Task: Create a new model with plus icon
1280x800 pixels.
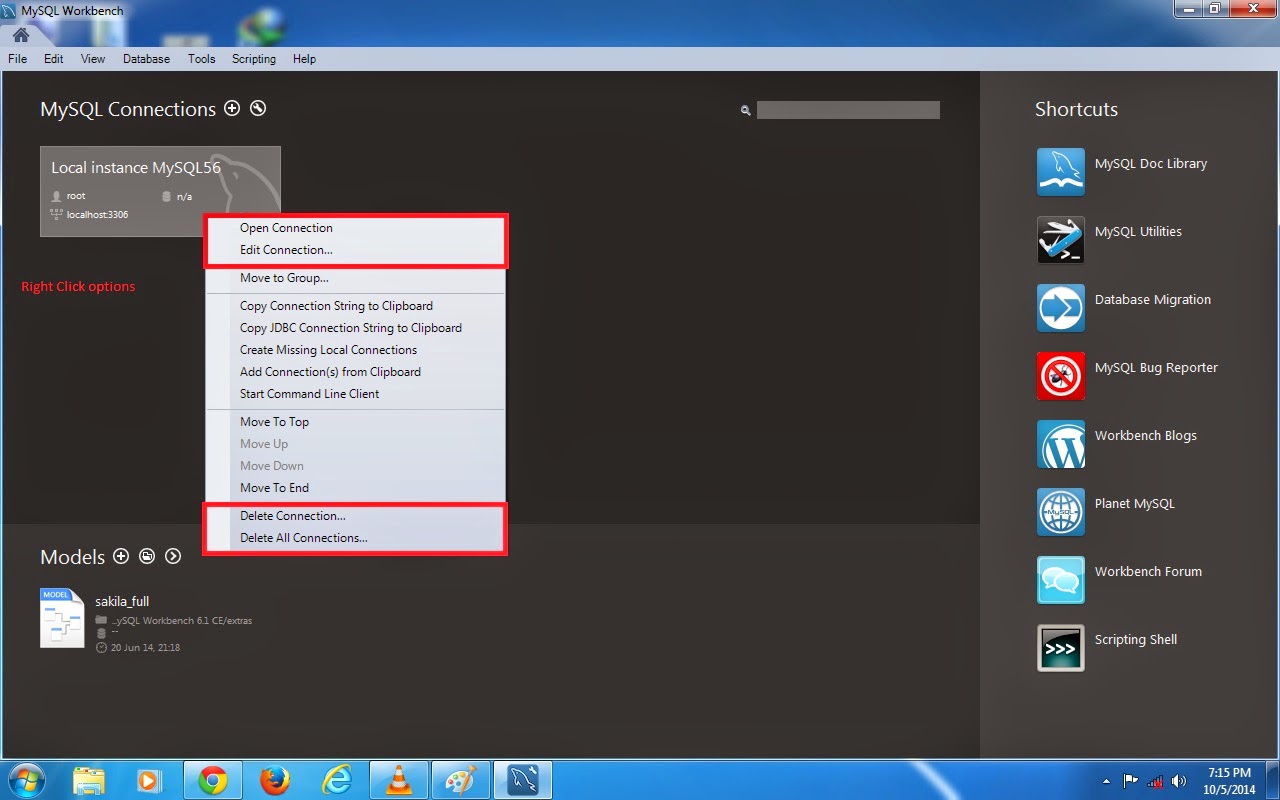Action: 120,556
